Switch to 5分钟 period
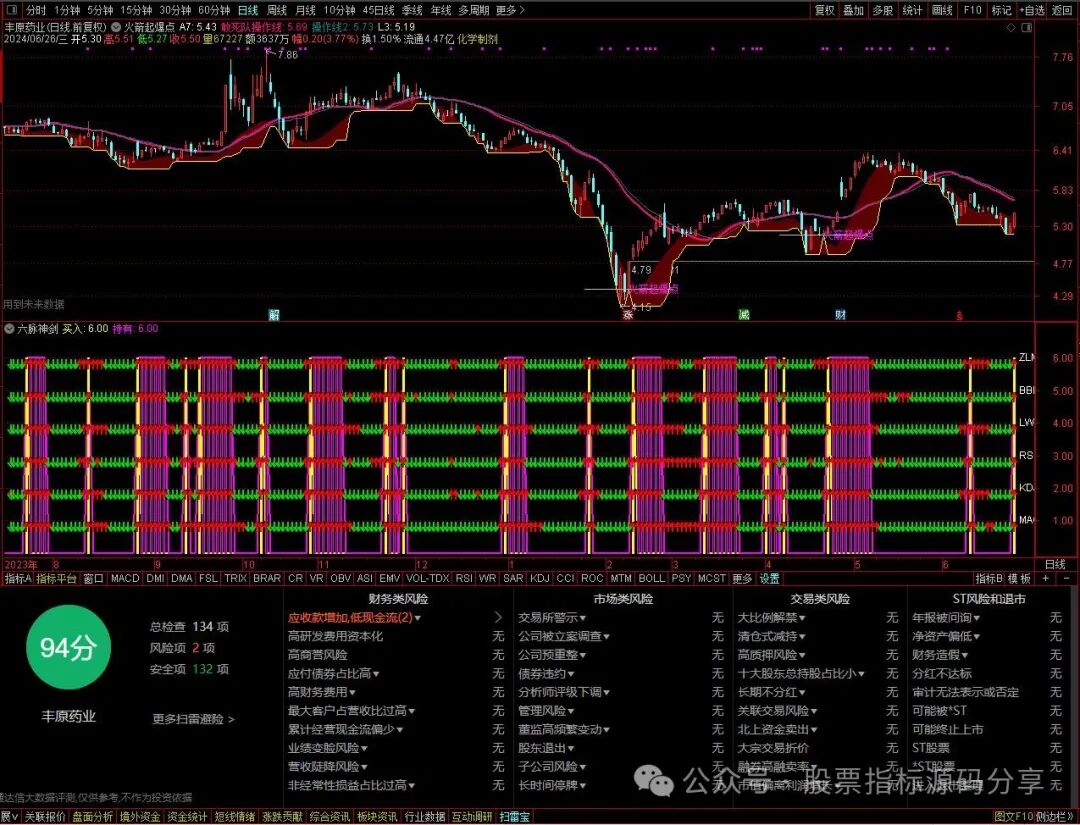This screenshot has height=825, width=1080. (x=100, y=10)
